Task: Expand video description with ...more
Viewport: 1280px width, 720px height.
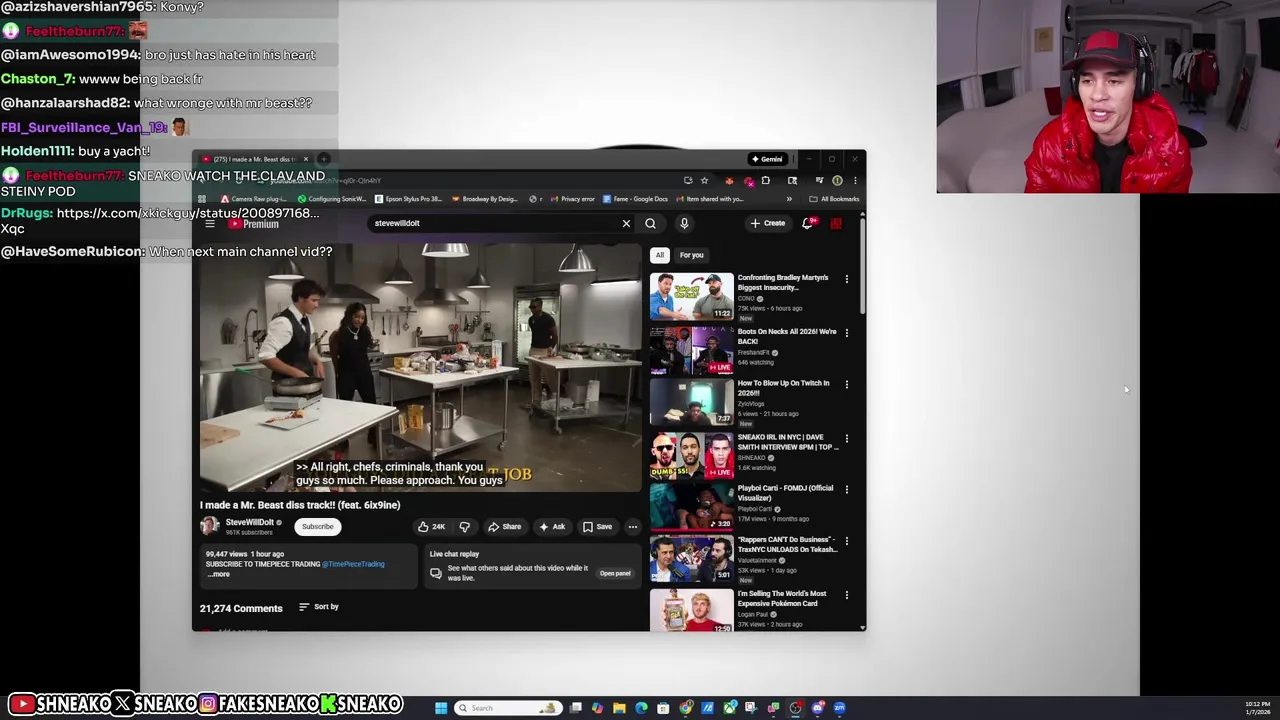Action: [x=219, y=574]
